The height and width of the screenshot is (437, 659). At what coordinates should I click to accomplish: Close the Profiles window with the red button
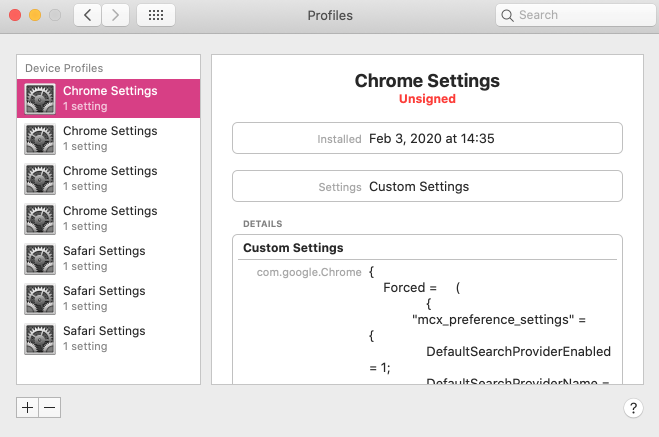coord(15,16)
